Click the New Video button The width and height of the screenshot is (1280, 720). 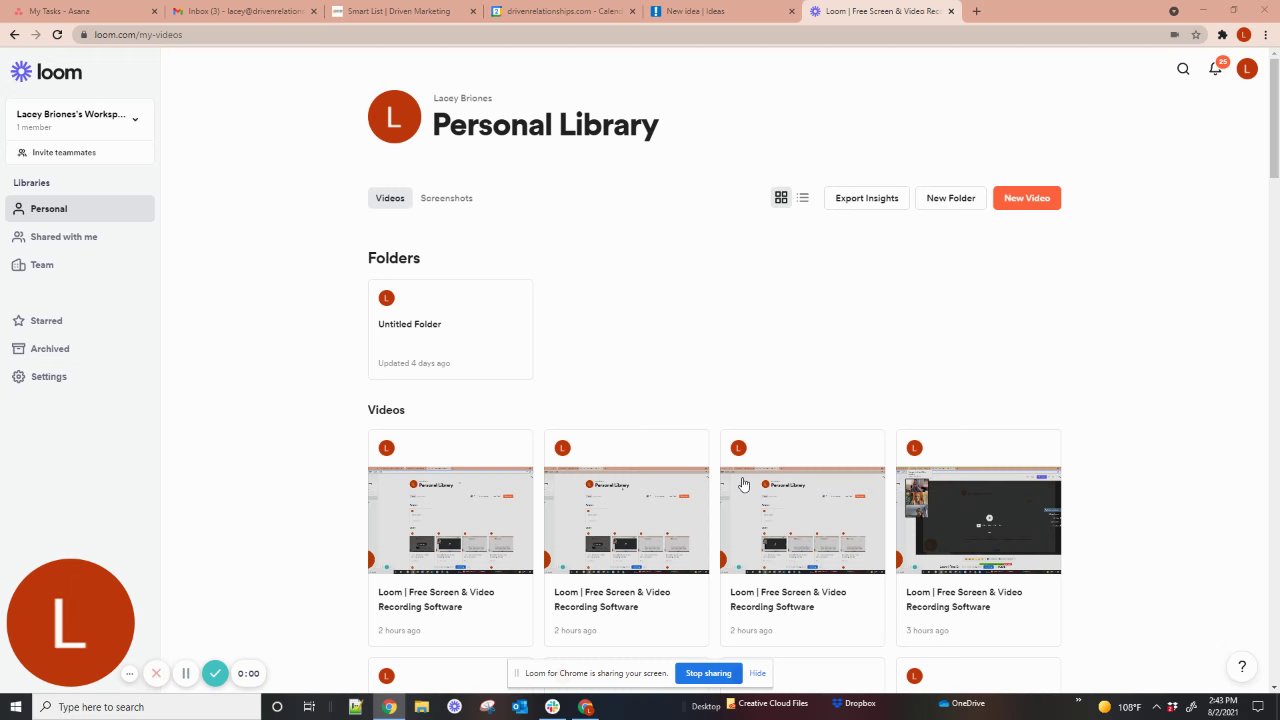1027,198
